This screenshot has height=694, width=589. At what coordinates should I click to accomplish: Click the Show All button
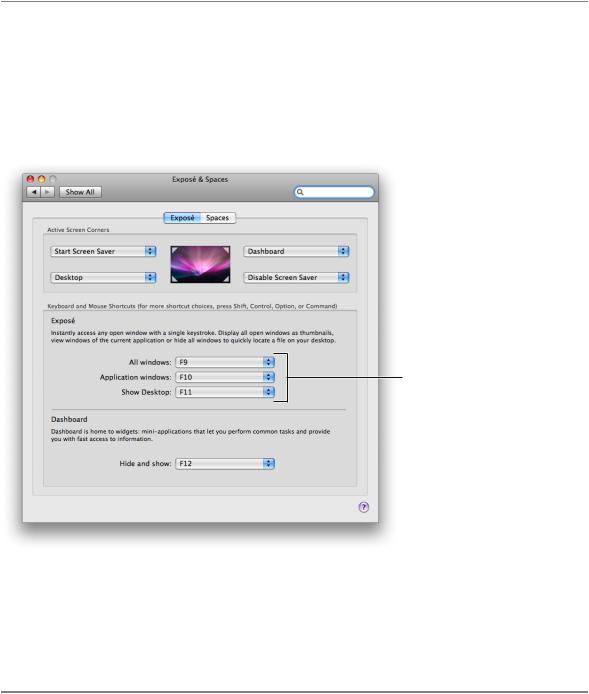pos(80,192)
